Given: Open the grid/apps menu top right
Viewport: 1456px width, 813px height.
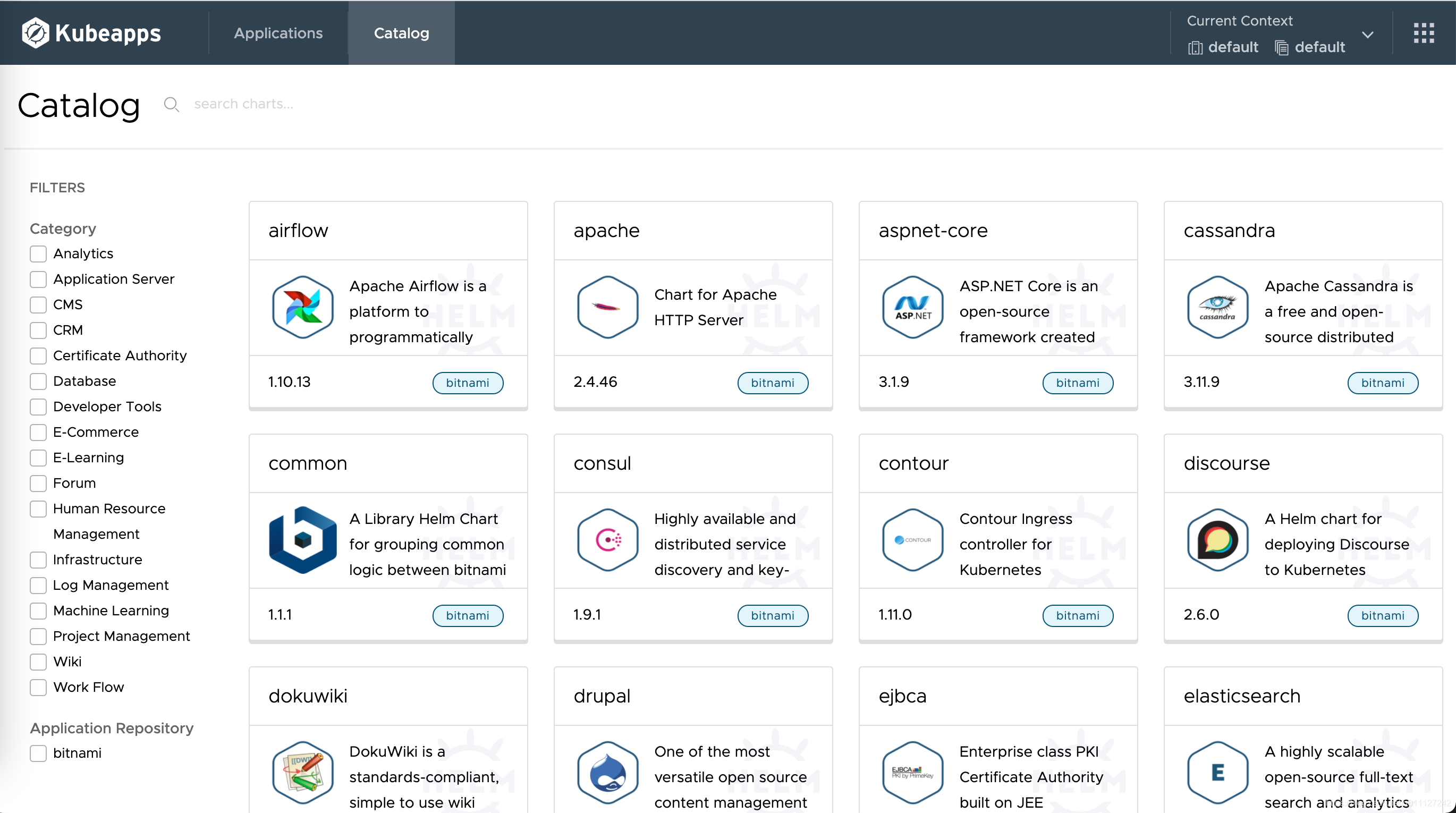Looking at the screenshot, I should (1424, 33).
